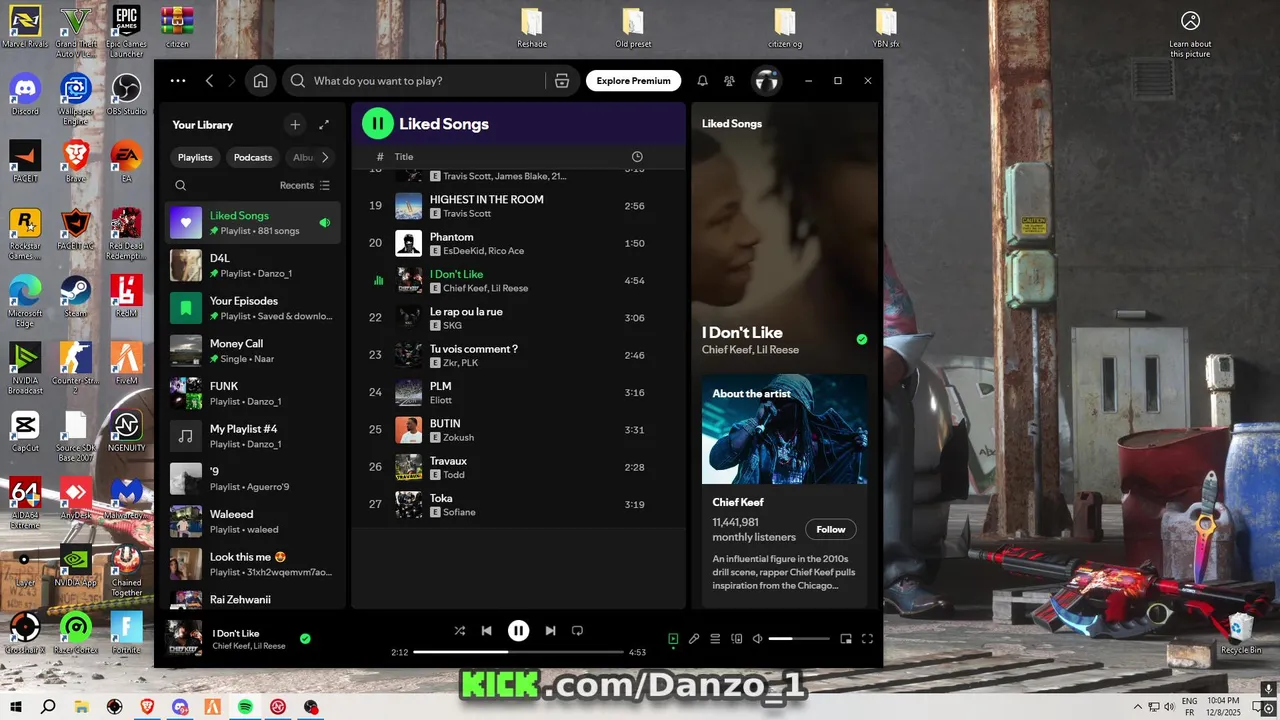Open Your Episodes in library
Image resolution: width=1280 pixels, height=720 pixels.
coord(253,308)
